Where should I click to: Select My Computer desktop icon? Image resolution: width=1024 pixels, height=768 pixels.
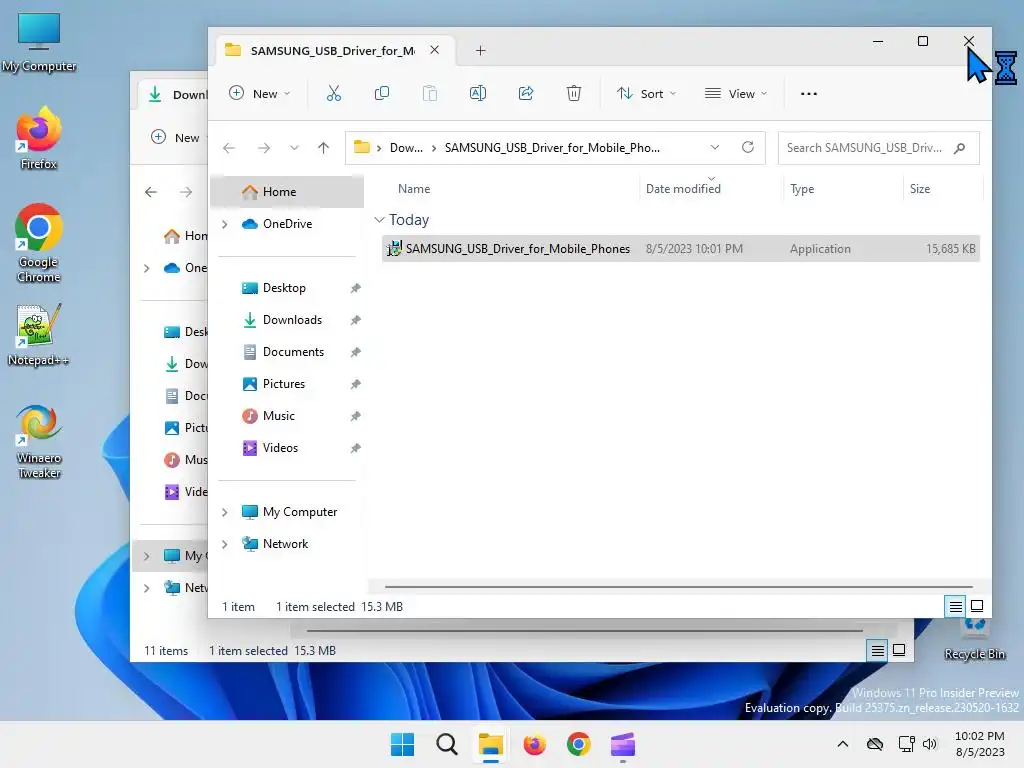point(39,42)
